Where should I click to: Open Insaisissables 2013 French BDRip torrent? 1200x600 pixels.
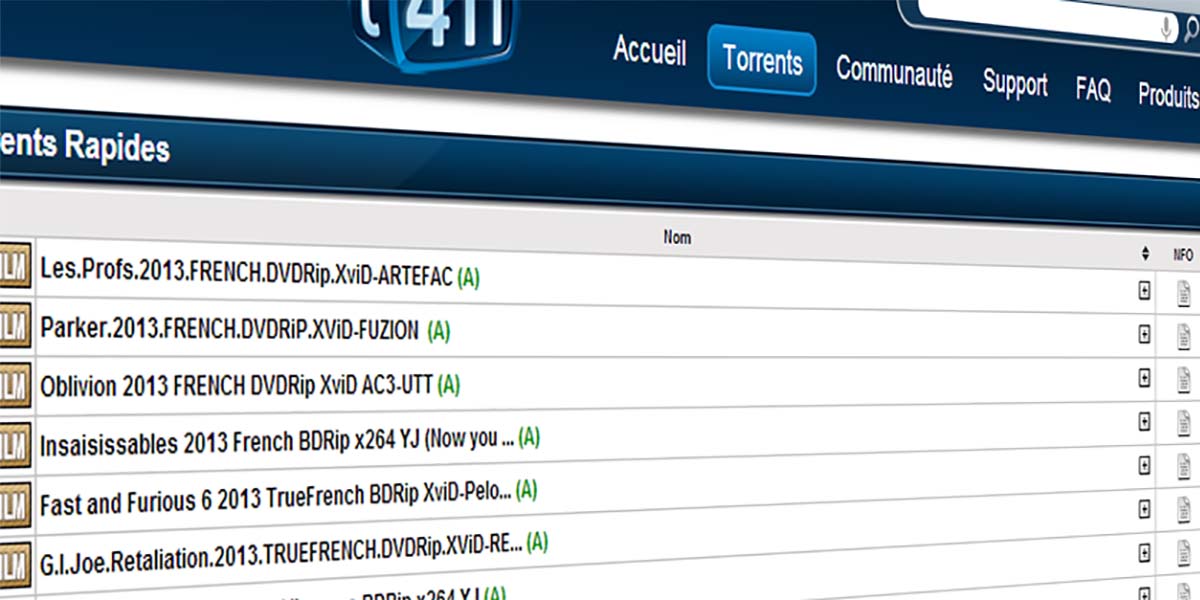pyautogui.click(x=276, y=441)
